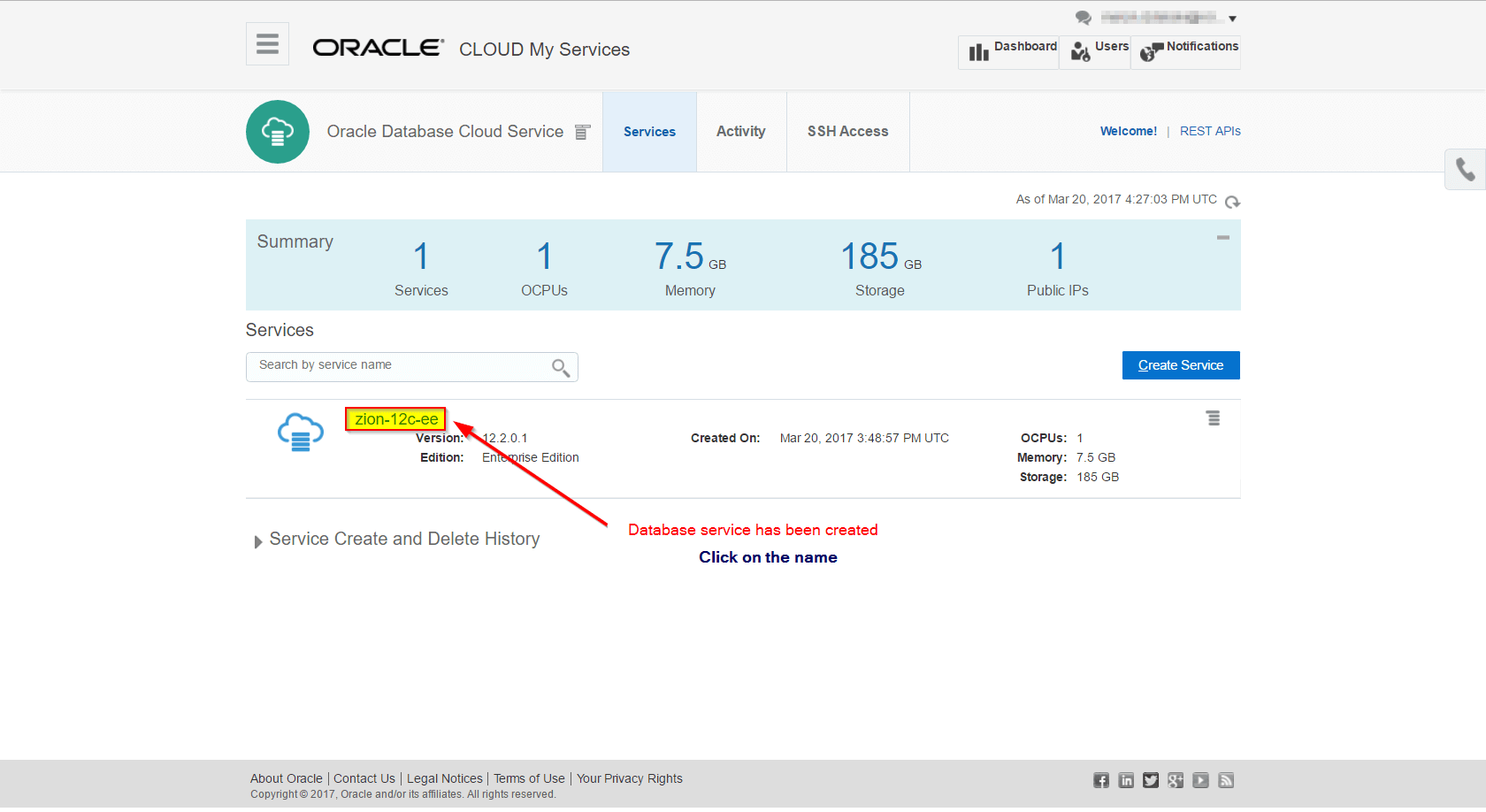
Task: Select the version 12.2.0.1 value
Action: [505, 438]
